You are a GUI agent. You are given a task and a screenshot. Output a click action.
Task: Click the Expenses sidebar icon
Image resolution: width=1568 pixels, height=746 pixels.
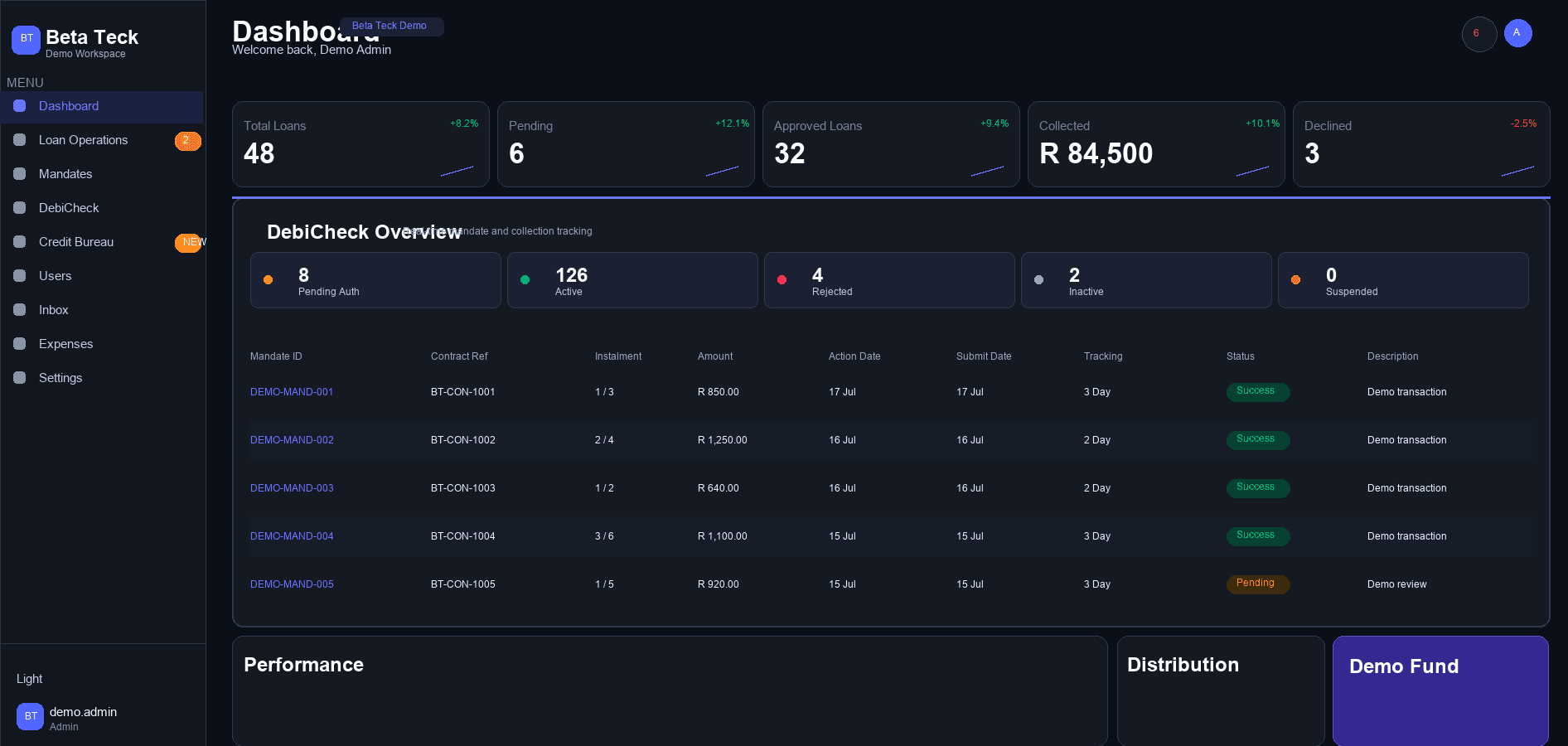pos(20,344)
